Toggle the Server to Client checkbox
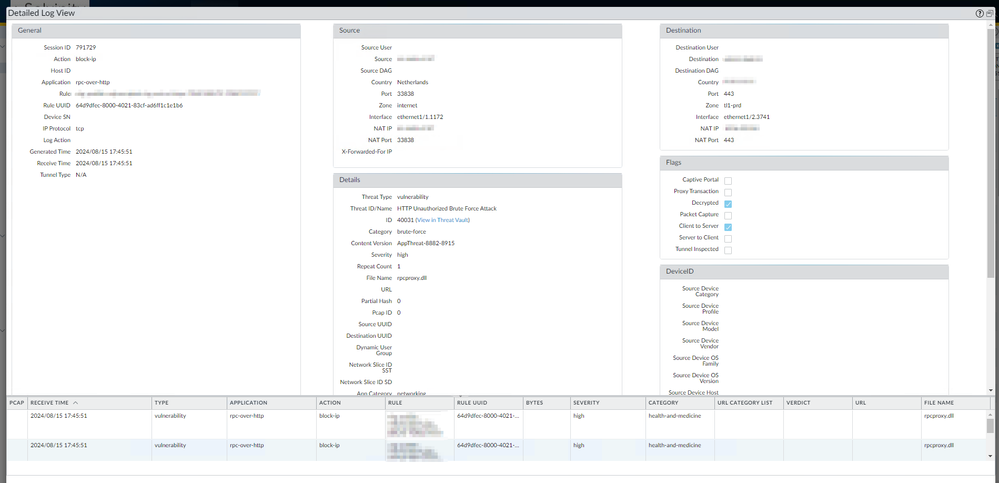Image resolution: width=999 pixels, height=483 pixels. (728, 238)
